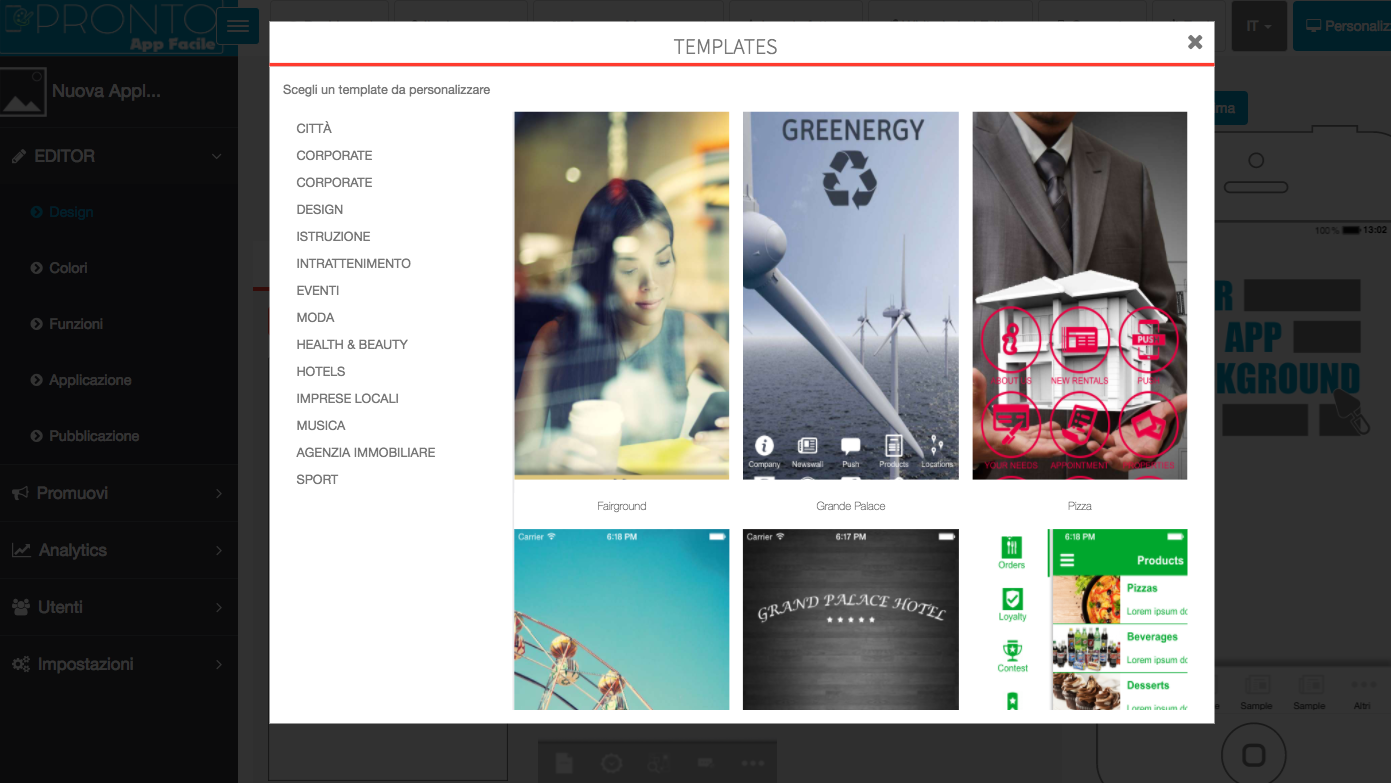Open the Funzioni editor page

coord(76,324)
